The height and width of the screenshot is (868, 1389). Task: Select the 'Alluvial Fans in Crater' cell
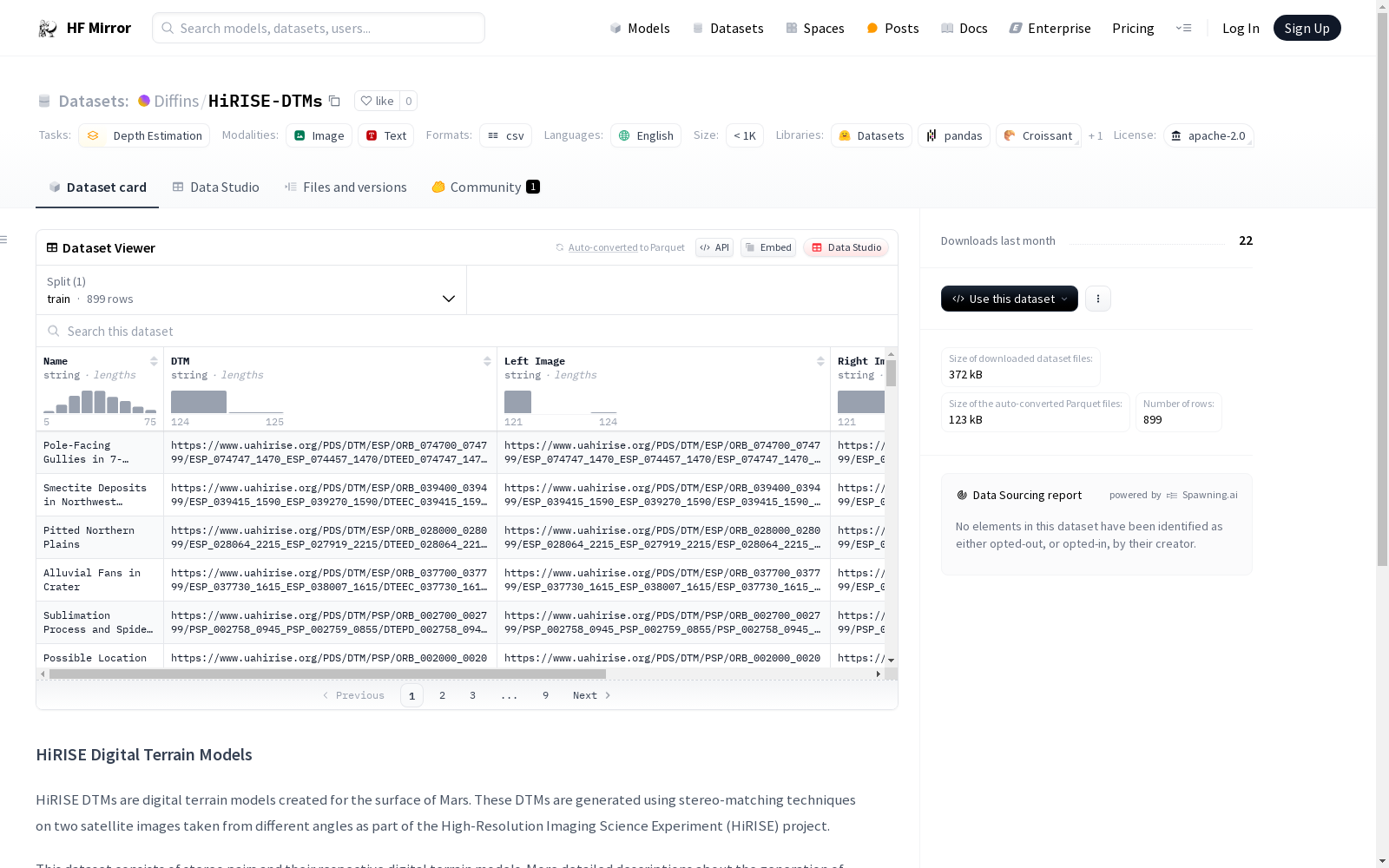point(100,580)
